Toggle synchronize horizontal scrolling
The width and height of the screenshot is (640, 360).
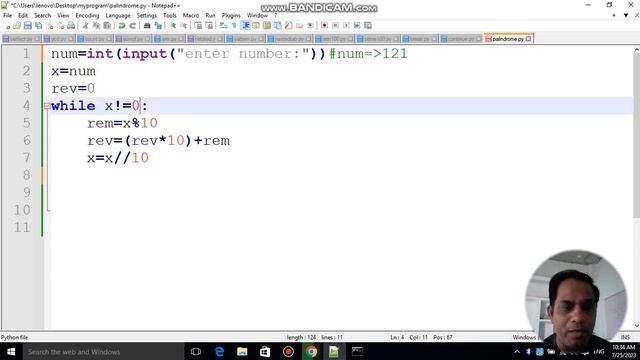click(x=209, y=25)
